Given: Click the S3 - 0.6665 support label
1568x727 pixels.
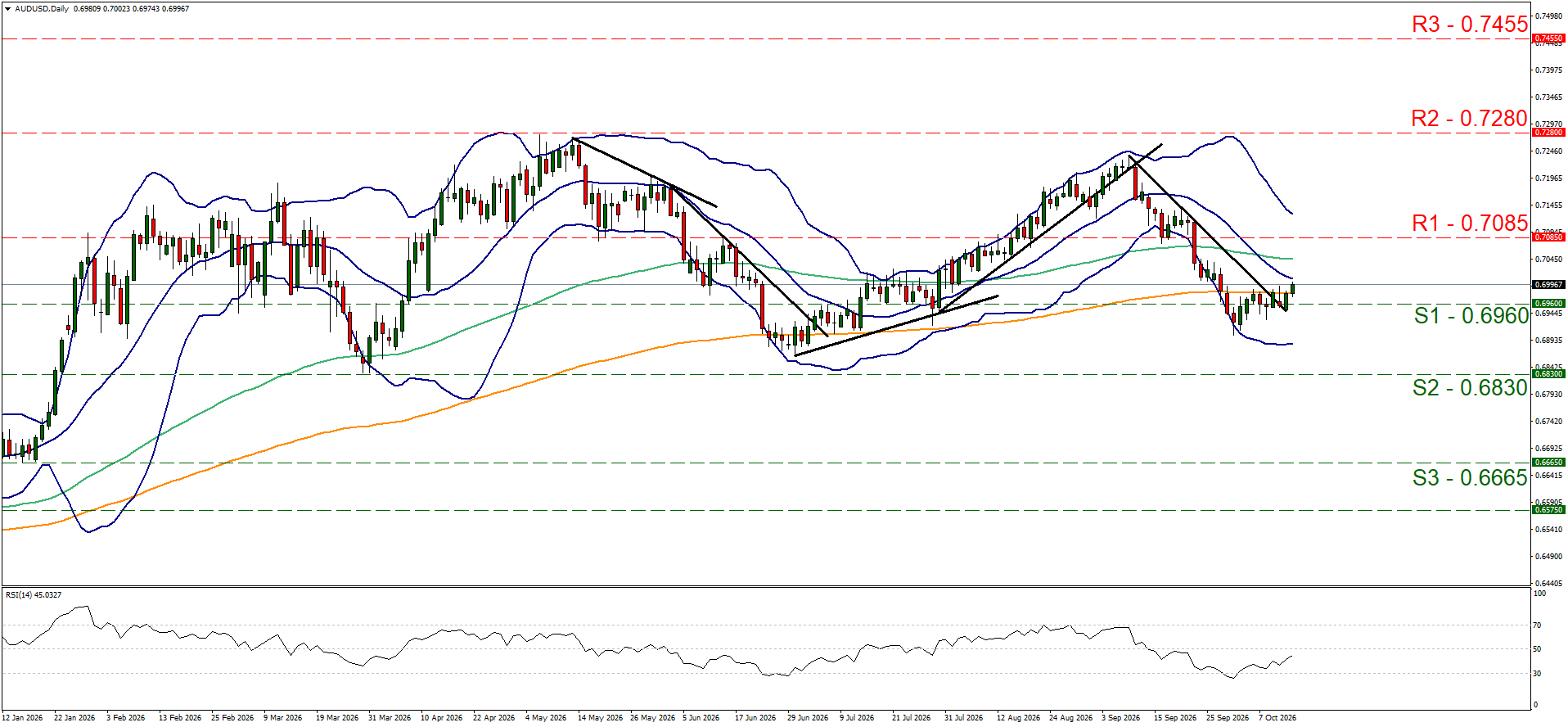Looking at the screenshot, I should pos(1471,478).
